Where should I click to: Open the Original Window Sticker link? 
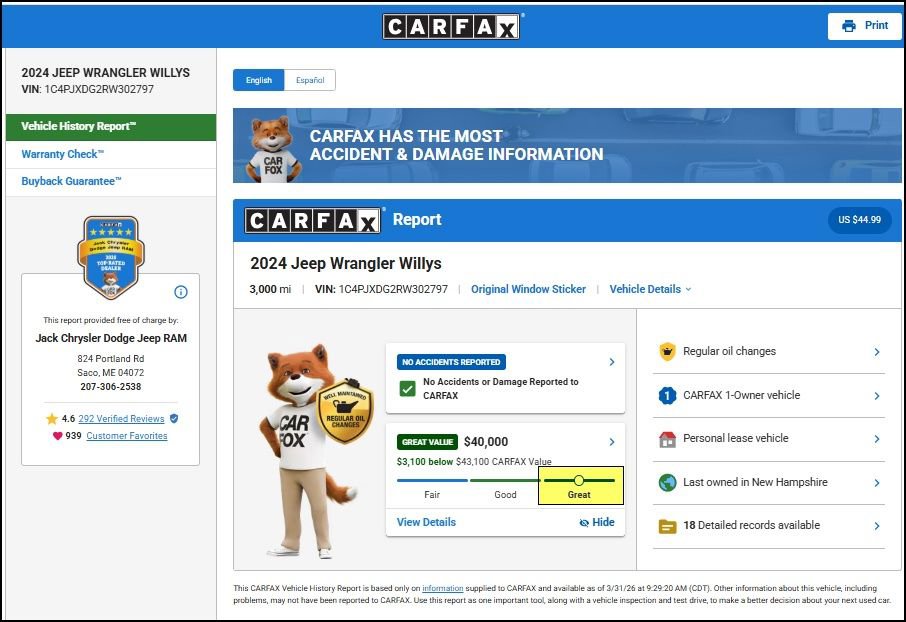click(528, 289)
